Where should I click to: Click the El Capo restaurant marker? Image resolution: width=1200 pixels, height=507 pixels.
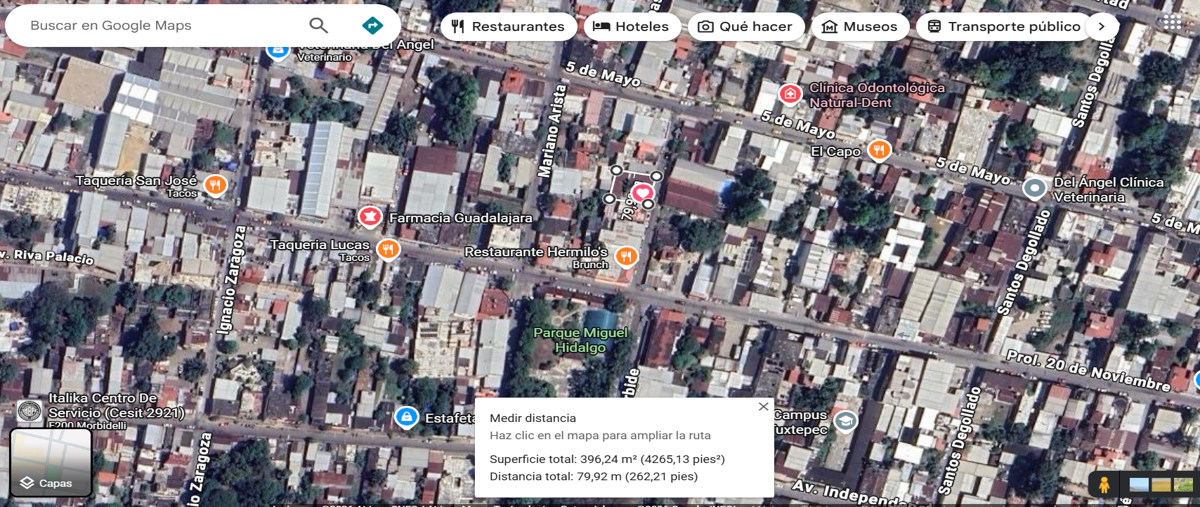point(879,150)
